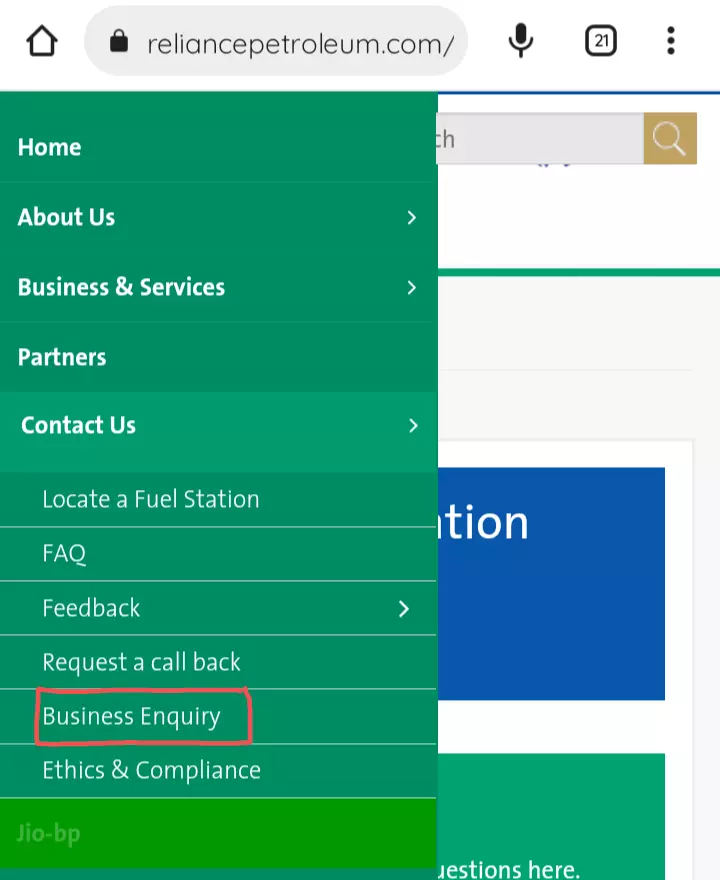This screenshot has height=880, width=720.
Task: Open the tab switcher showing 21 tabs
Action: (x=601, y=41)
